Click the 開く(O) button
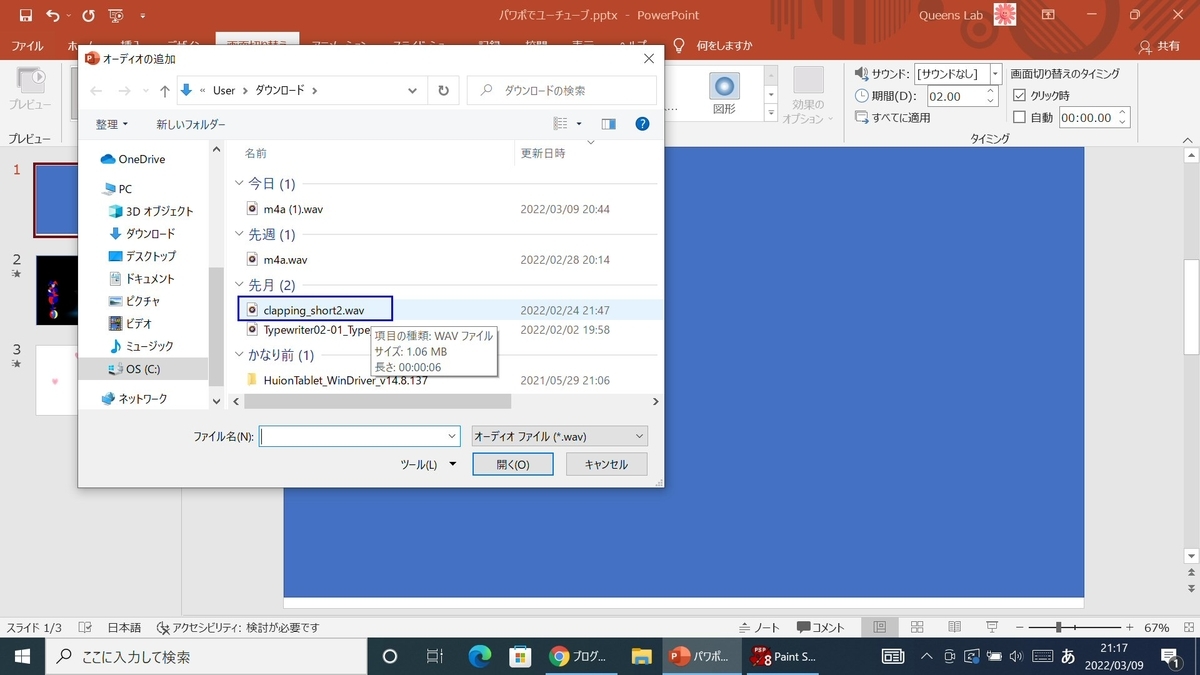 coord(512,464)
